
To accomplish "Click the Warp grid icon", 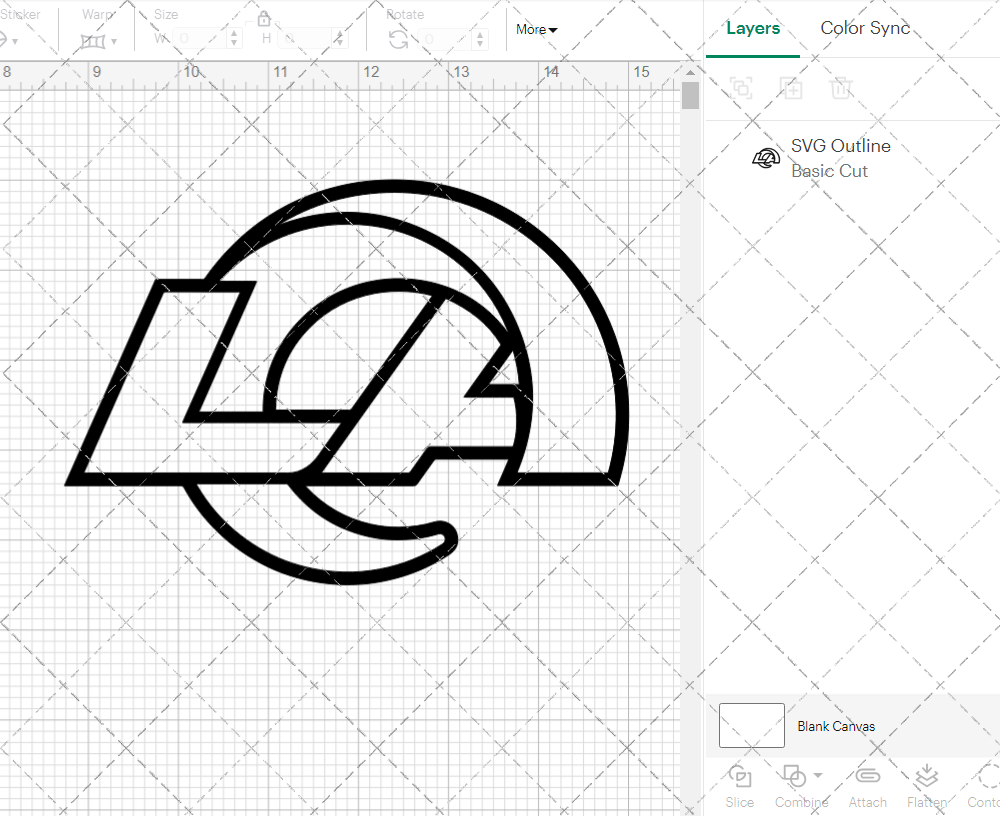I will point(93,42).
